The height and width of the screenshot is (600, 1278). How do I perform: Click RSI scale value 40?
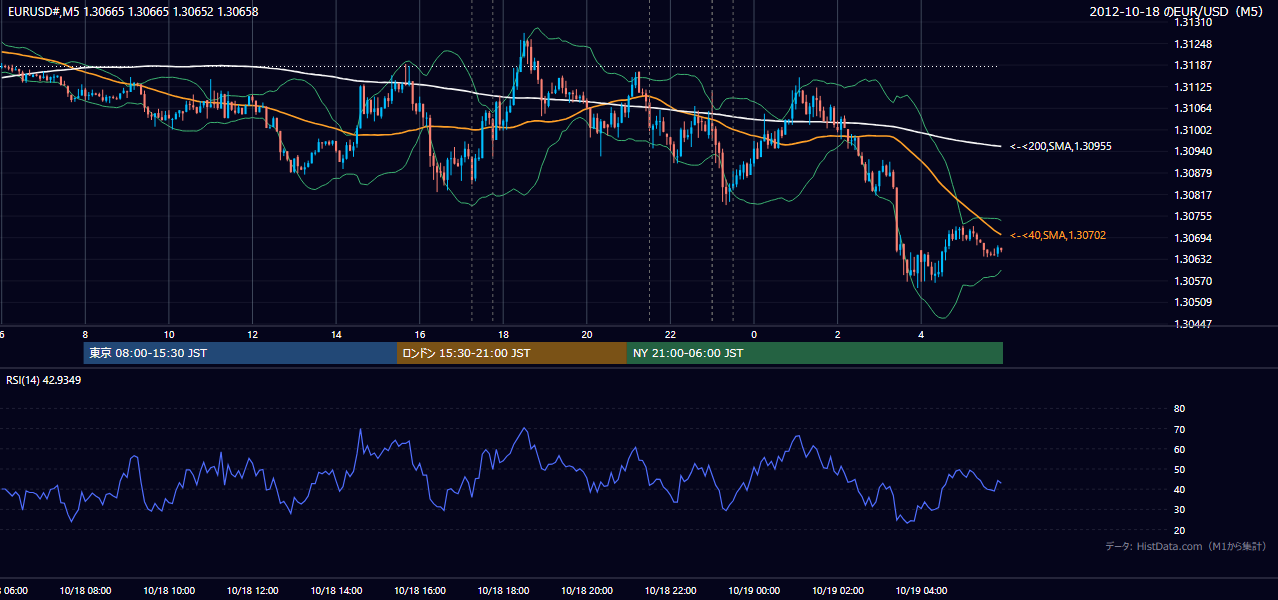coord(1179,489)
